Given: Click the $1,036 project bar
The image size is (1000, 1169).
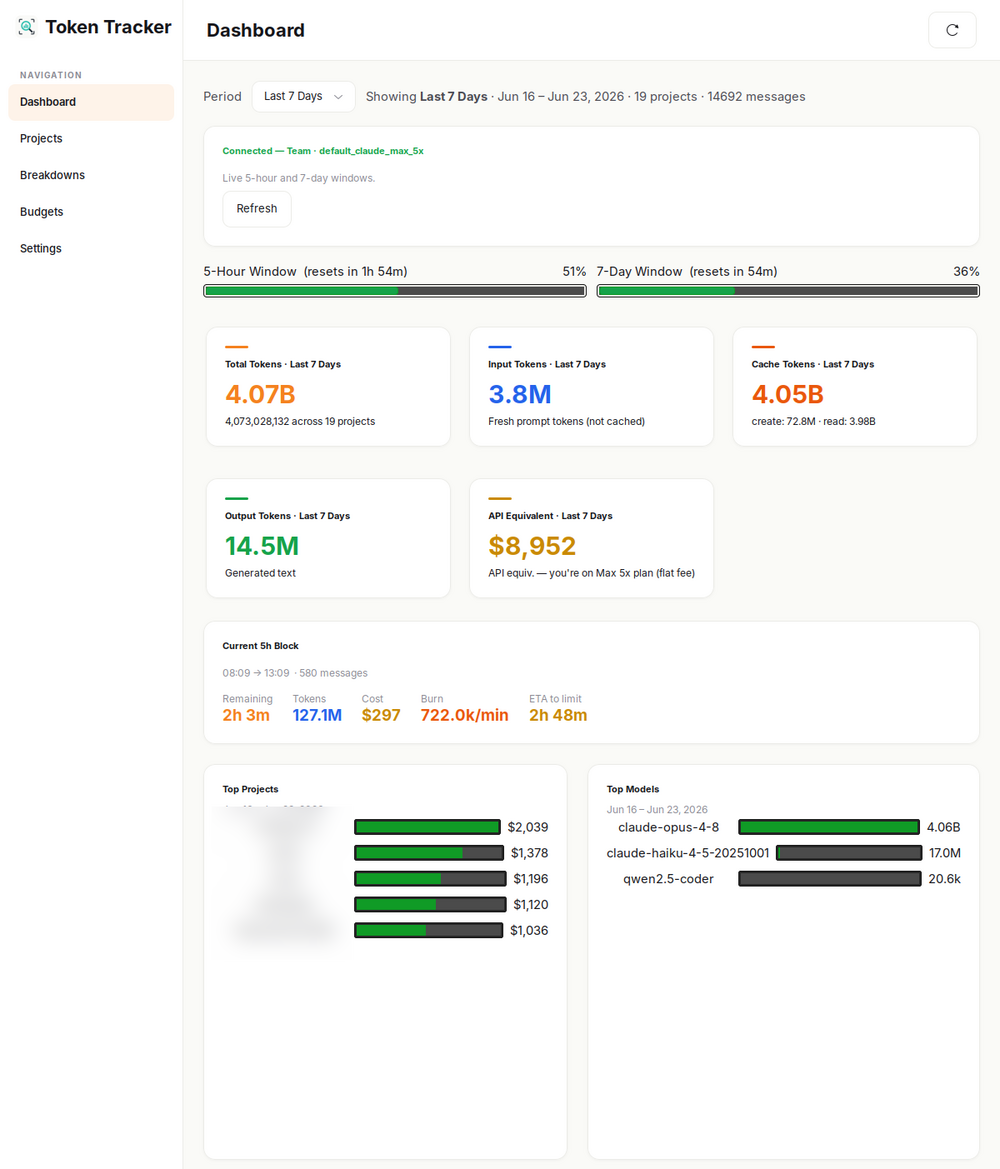Looking at the screenshot, I should point(429,930).
